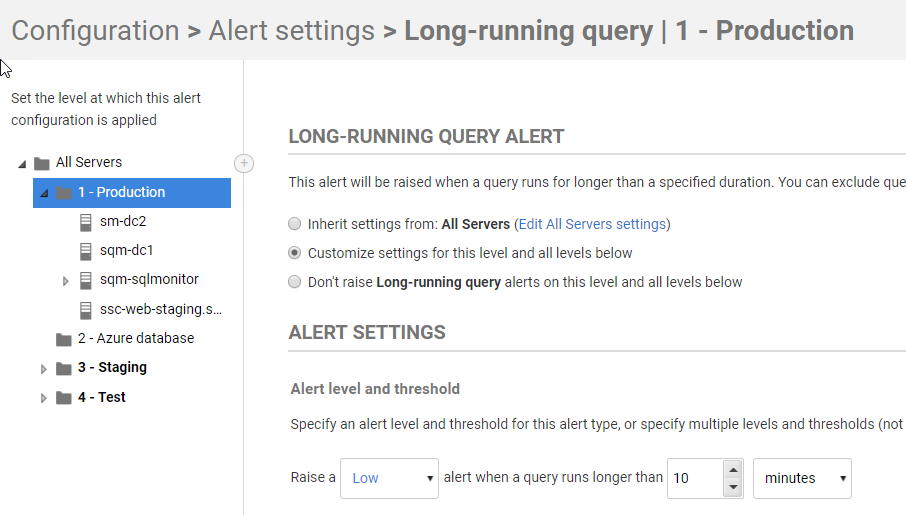Open Alert settings breadcrumb link
Image resolution: width=906 pixels, height=515 pixels.
point(291,31)
